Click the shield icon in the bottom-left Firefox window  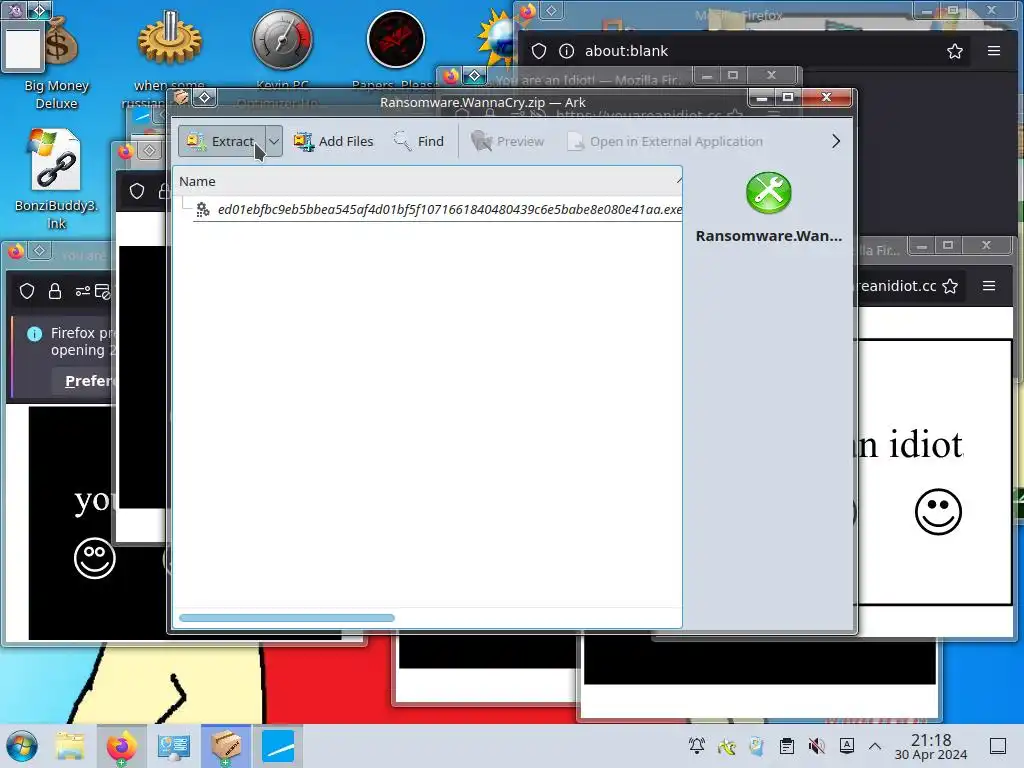[27, 291]
